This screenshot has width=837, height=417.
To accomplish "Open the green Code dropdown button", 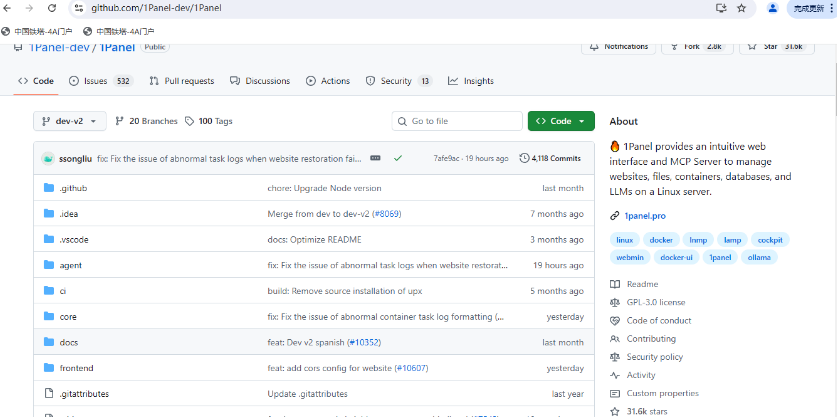I will click(x=560, y=121).
